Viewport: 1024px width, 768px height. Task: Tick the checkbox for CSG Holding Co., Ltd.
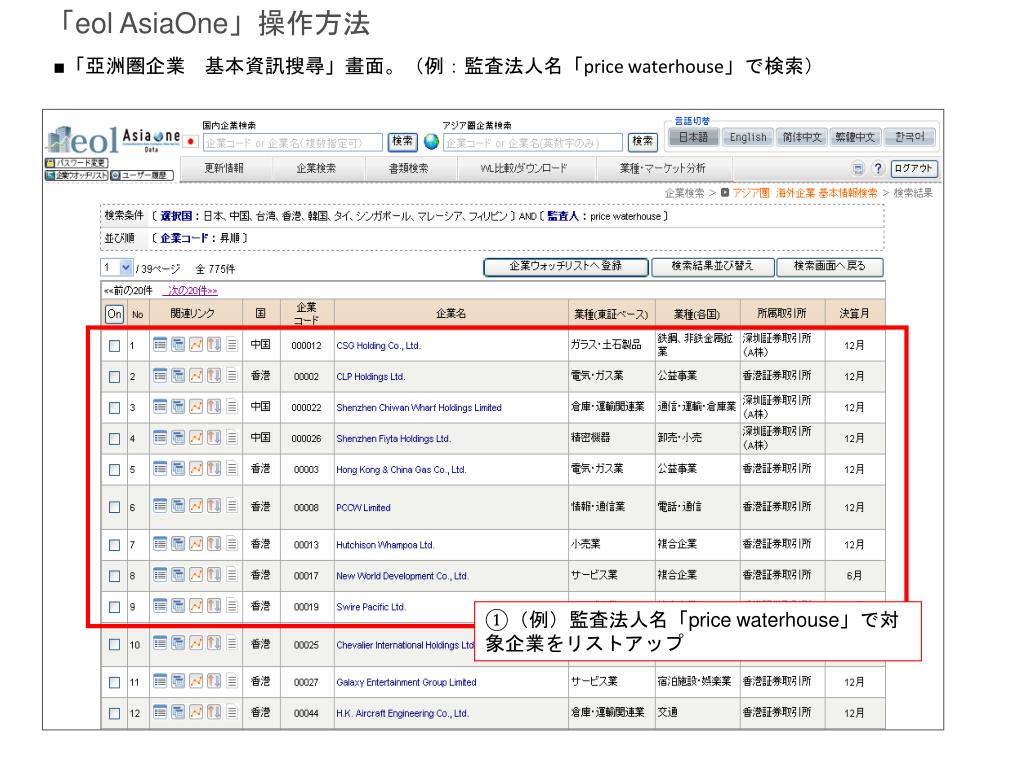click(115, 345)
